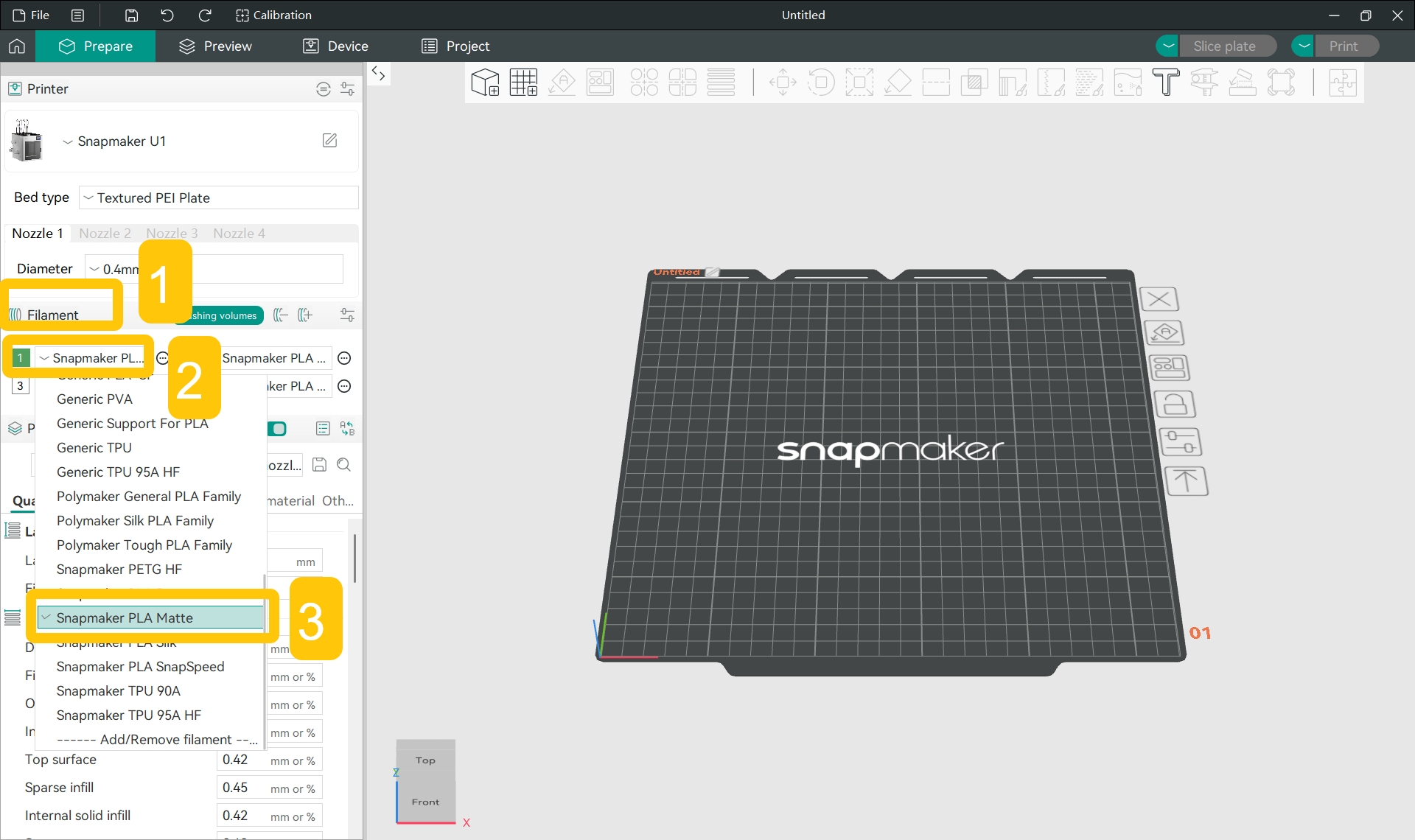Click the Top face of the view cube
Image resolution: width=1415 pixels, height=840 pixels.
pyautogui.click(x=425, y=760)
